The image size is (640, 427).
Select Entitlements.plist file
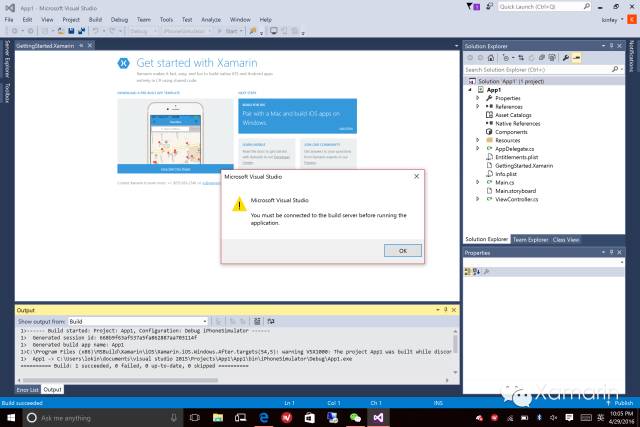coord(516,157)
